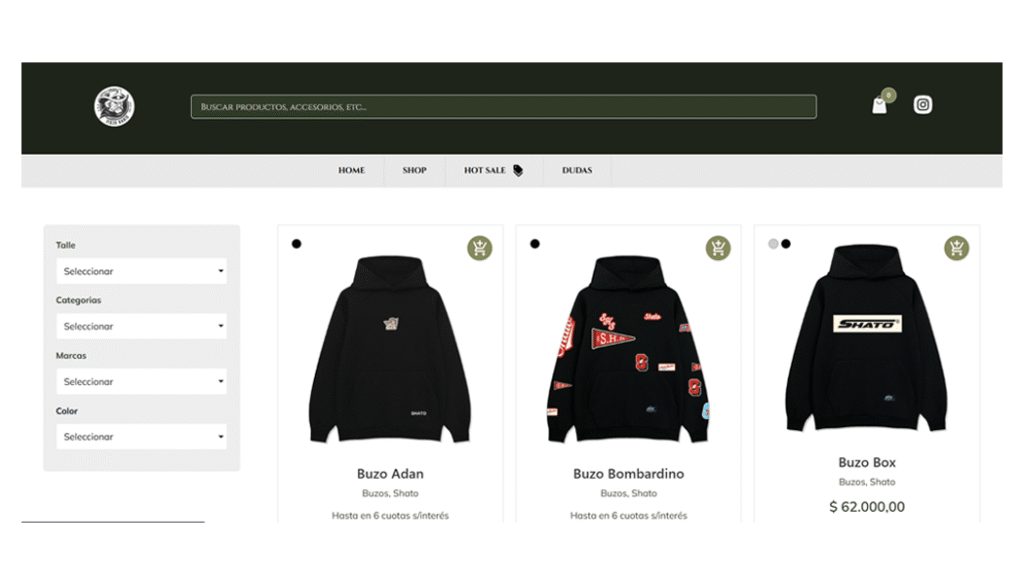Screen dimensions: 1024x585
Task: Pick the black color dot on Buzo Box
Action: coord(786,244)
